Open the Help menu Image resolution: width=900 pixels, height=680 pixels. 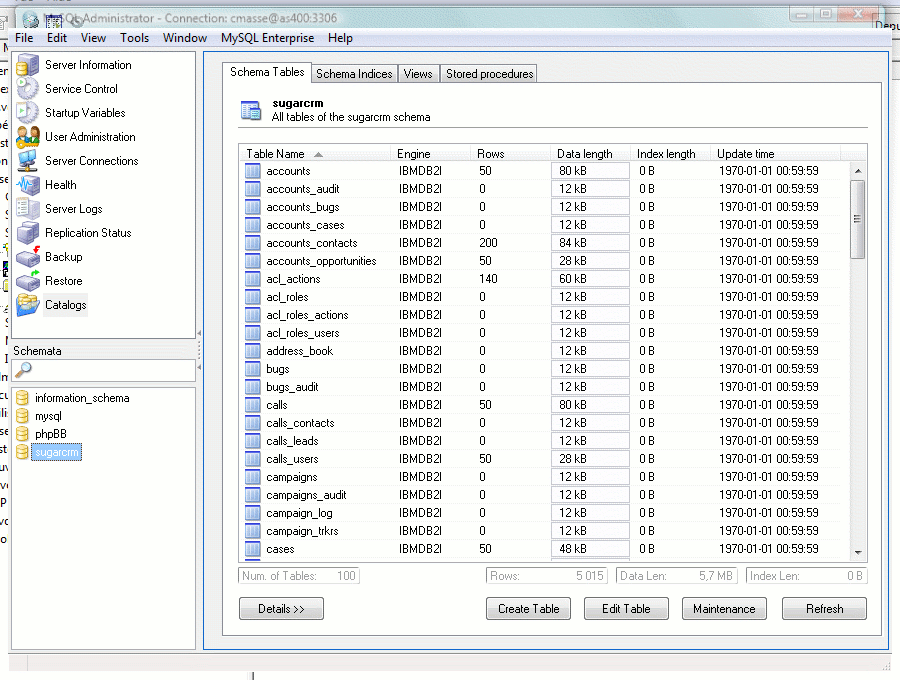point(340,38)
